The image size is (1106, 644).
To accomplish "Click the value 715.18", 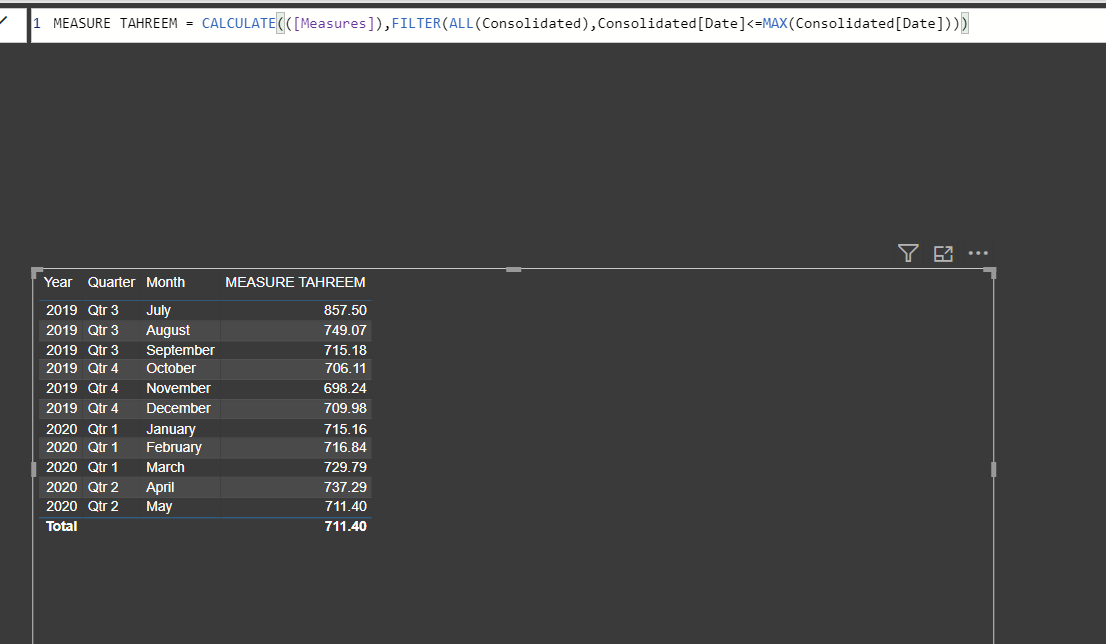I will click(x=345, y=350).
